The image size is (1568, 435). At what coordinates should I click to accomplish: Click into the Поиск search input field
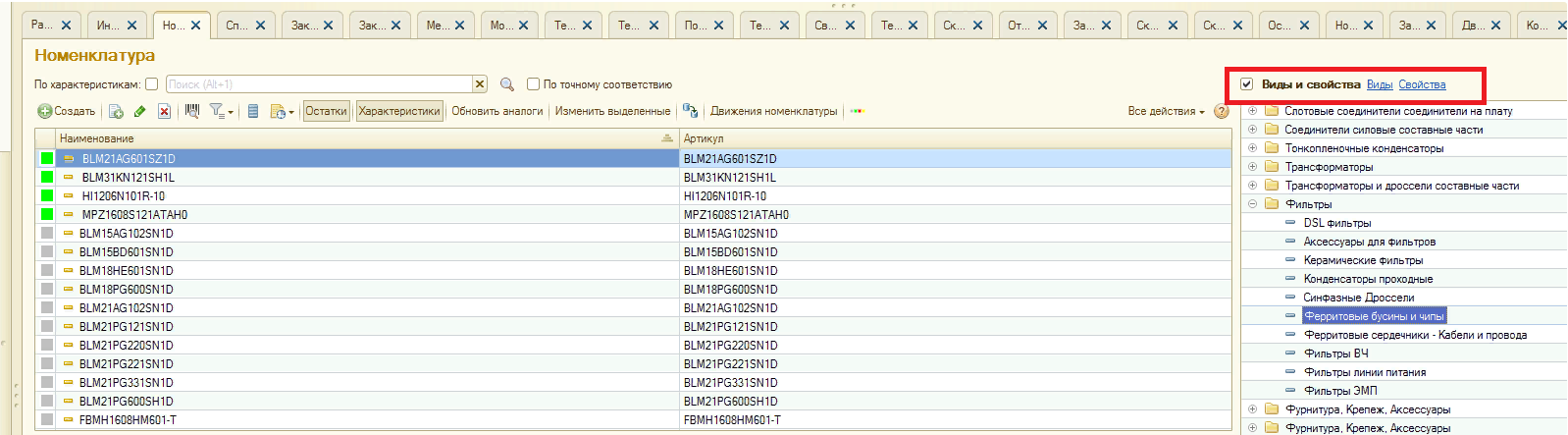pos(319,85)
